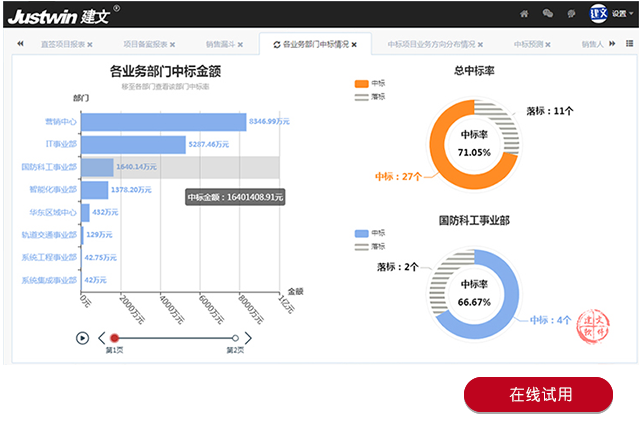Click the home icon in top bar

click(524, 14)
